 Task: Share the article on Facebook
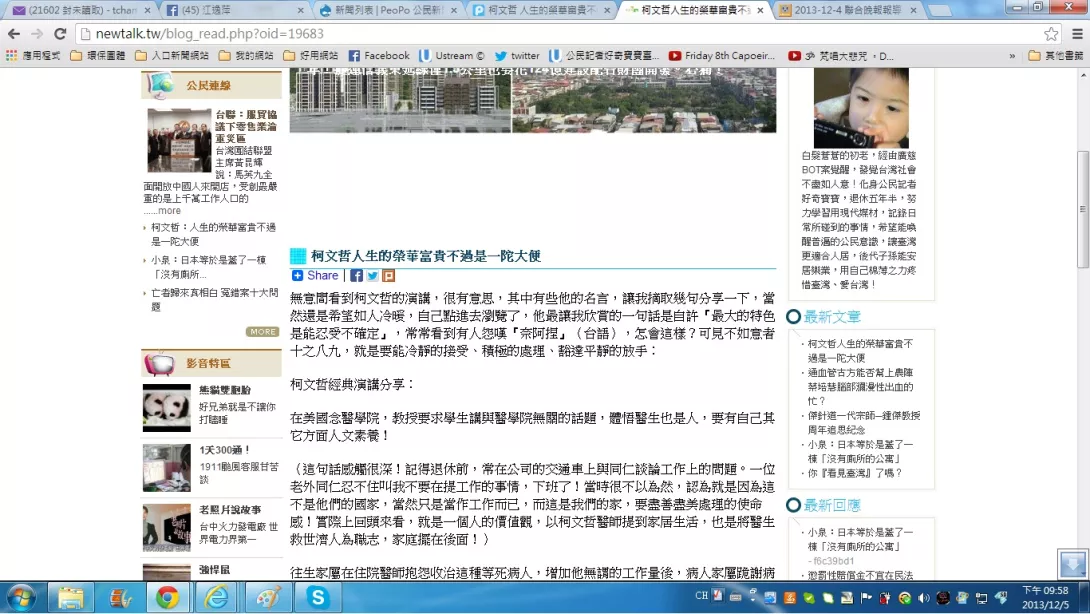356,276
